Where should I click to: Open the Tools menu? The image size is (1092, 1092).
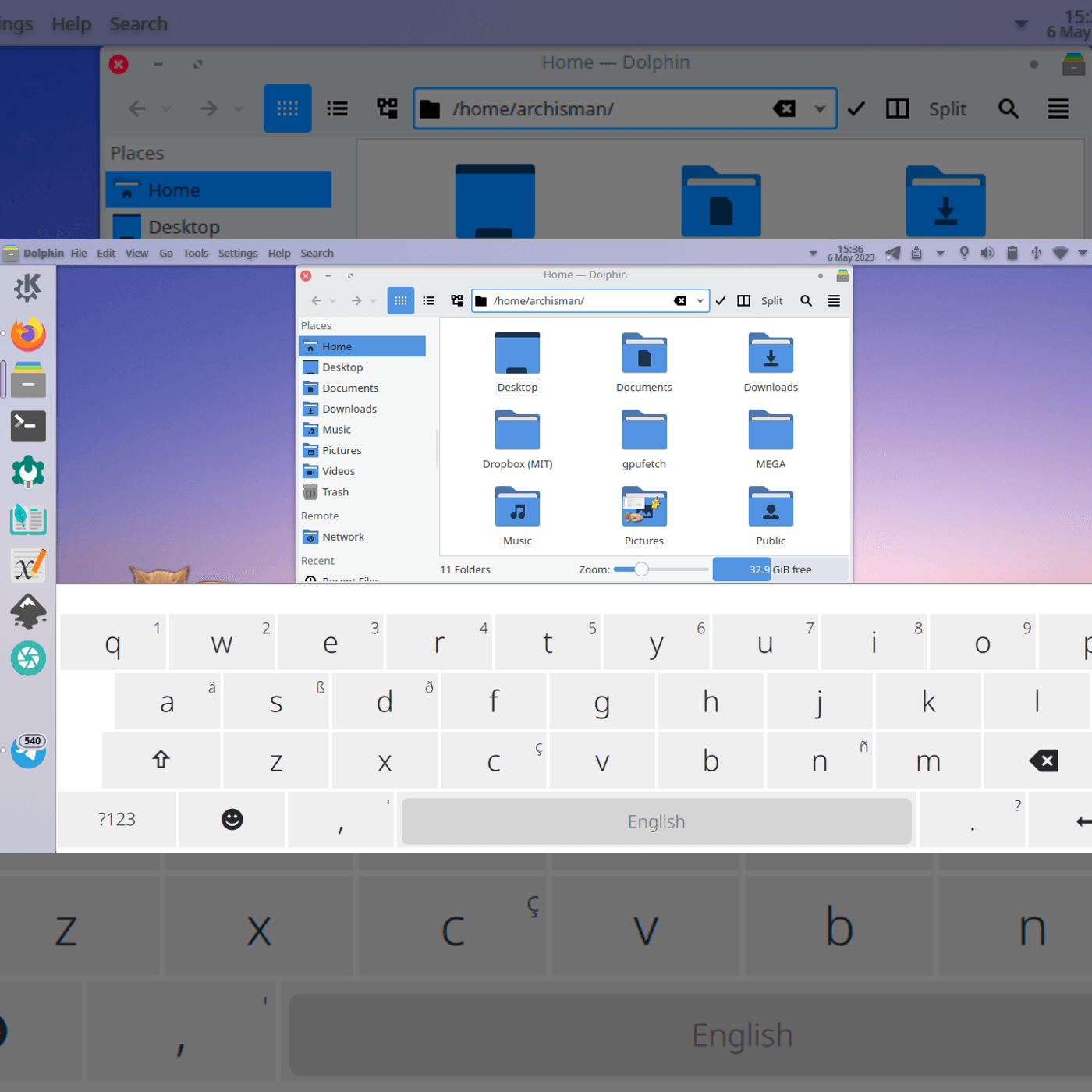click(x=196, y=253)
